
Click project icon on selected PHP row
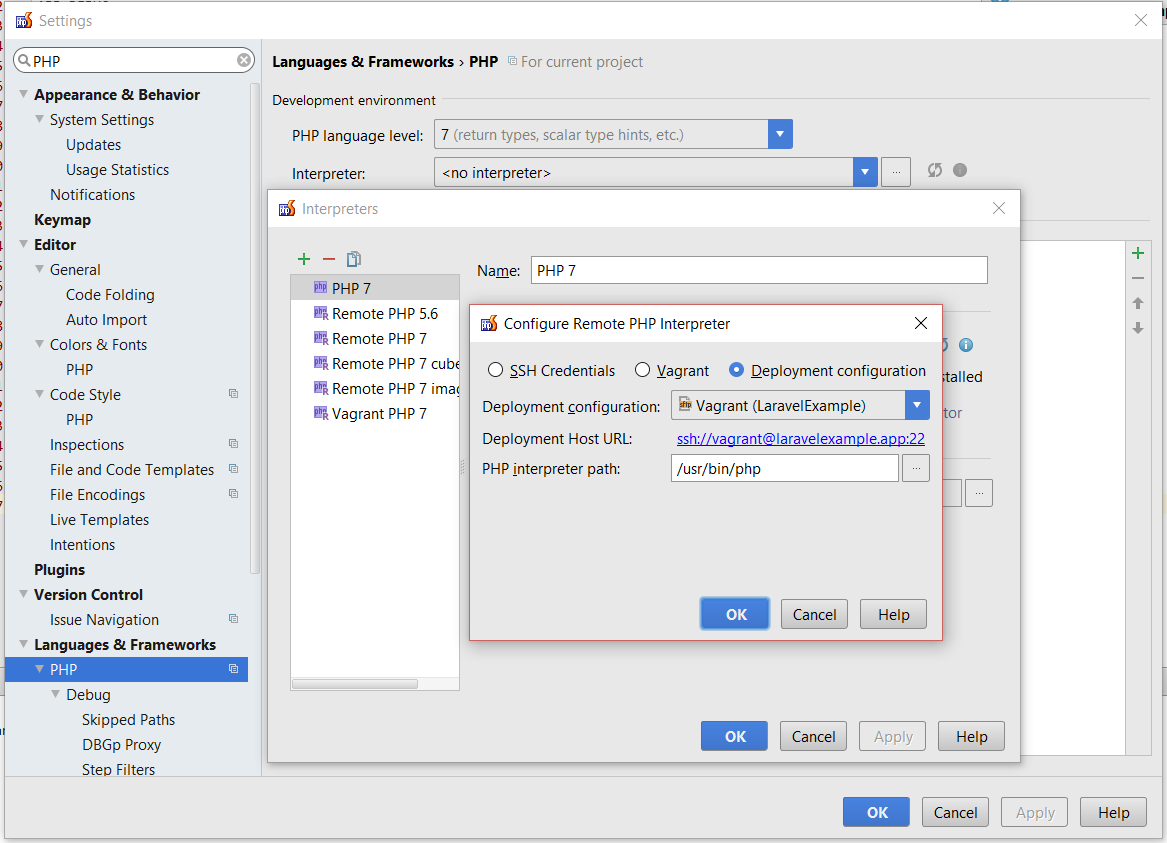coord(234,669)
